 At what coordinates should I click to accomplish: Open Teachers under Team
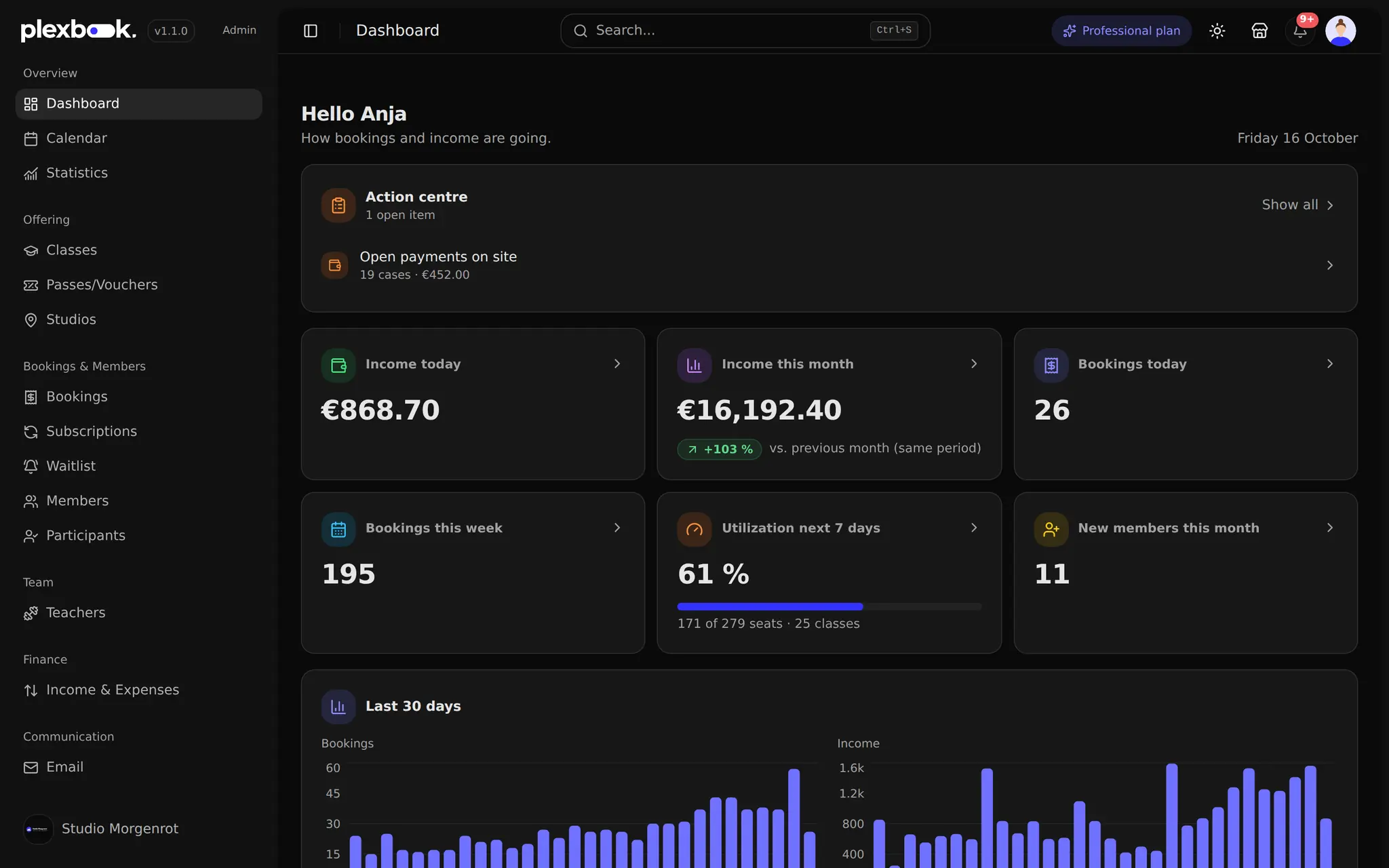click(x=139, y=612)
